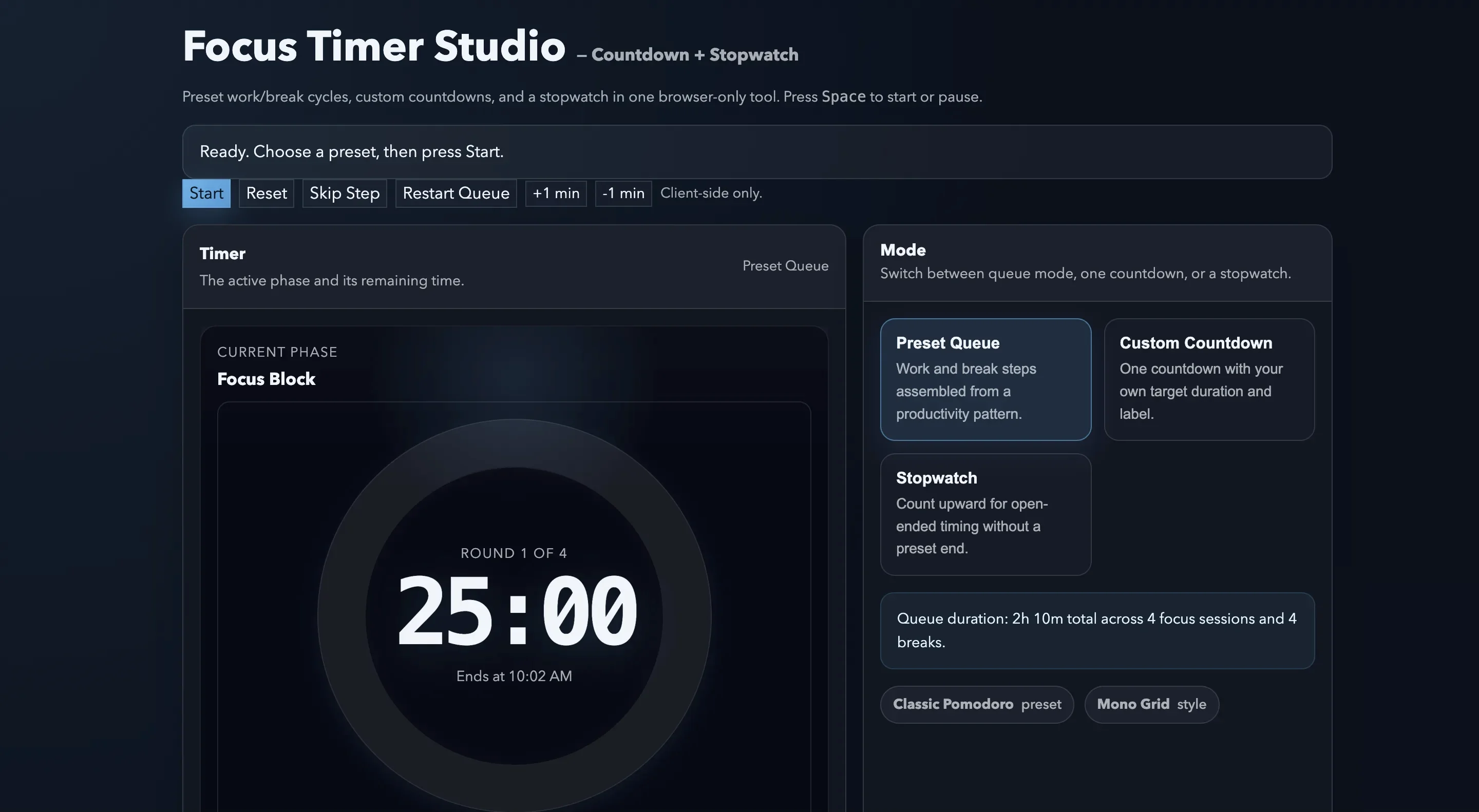Switch to Stopwatch mode
Image resolution: width=1479 pixels, height=812 pixels.
tap(985, 514)
